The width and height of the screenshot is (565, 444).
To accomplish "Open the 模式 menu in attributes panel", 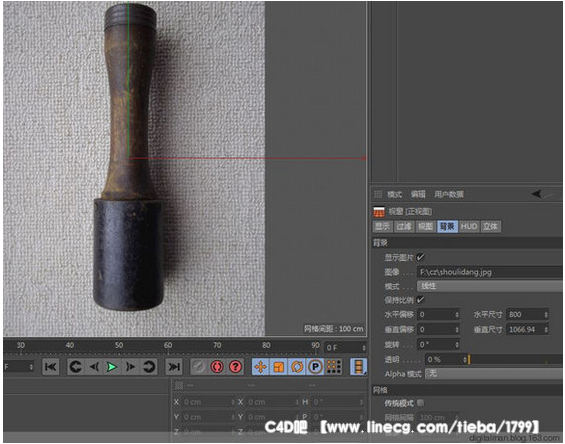I will tap(395, 195).
